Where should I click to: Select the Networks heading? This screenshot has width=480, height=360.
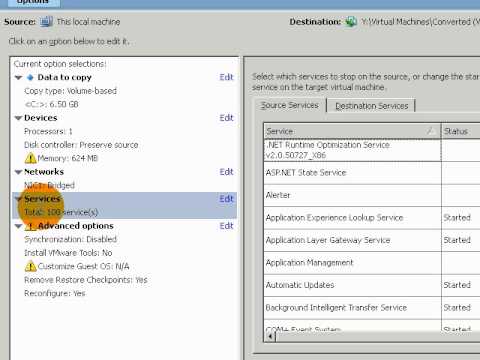click(x=44, y=172)
